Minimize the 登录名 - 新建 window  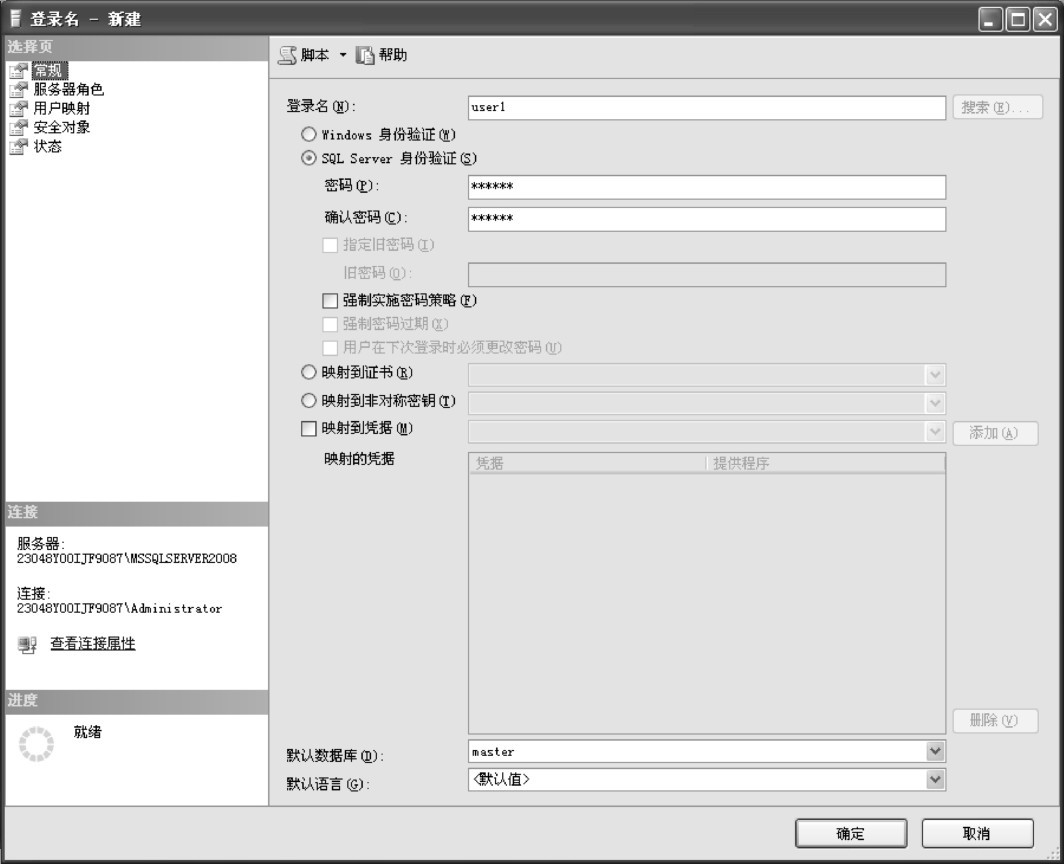coord(990,19)
